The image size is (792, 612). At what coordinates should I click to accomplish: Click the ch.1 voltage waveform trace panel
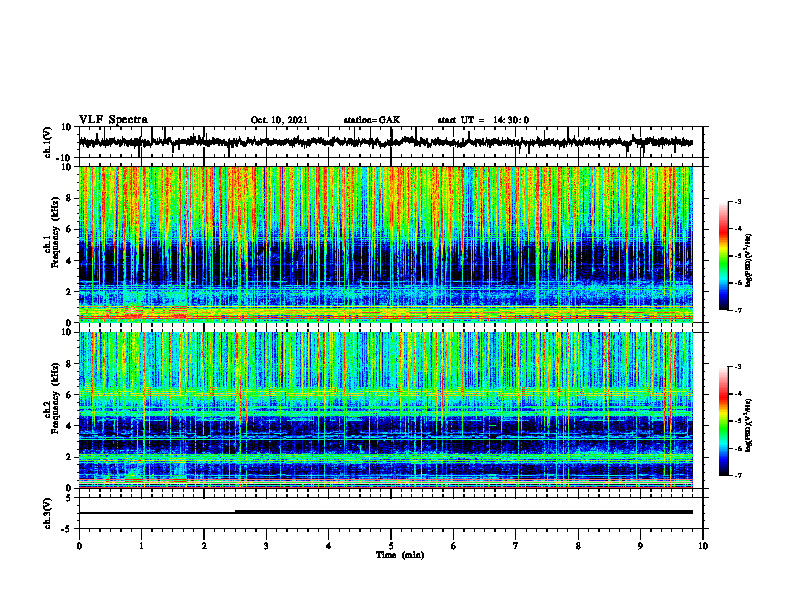pos(391,142)
